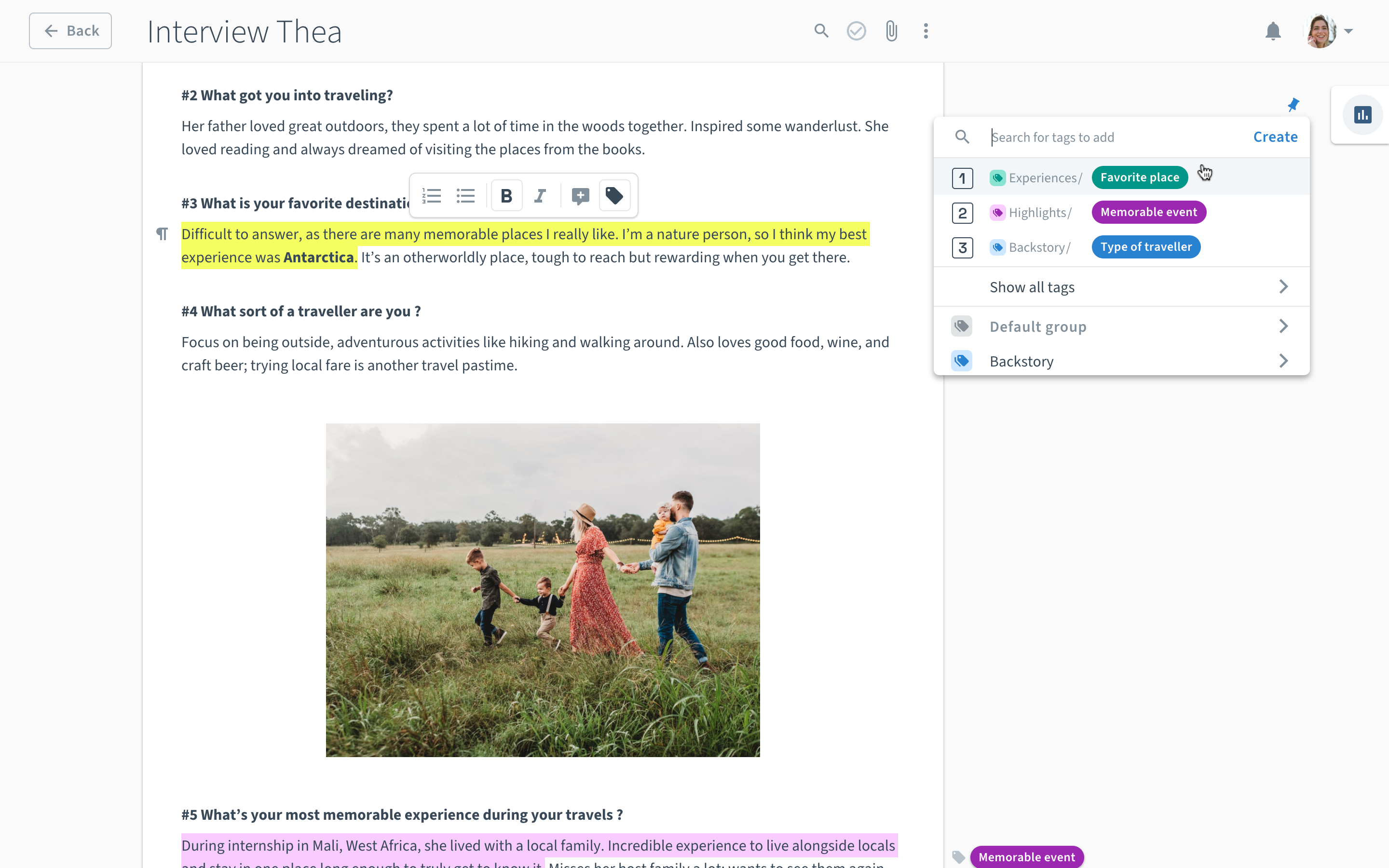Click the search magnifier icon in header
The width and height of the screenshot is (1389, 868).
[x=821, y=30]
